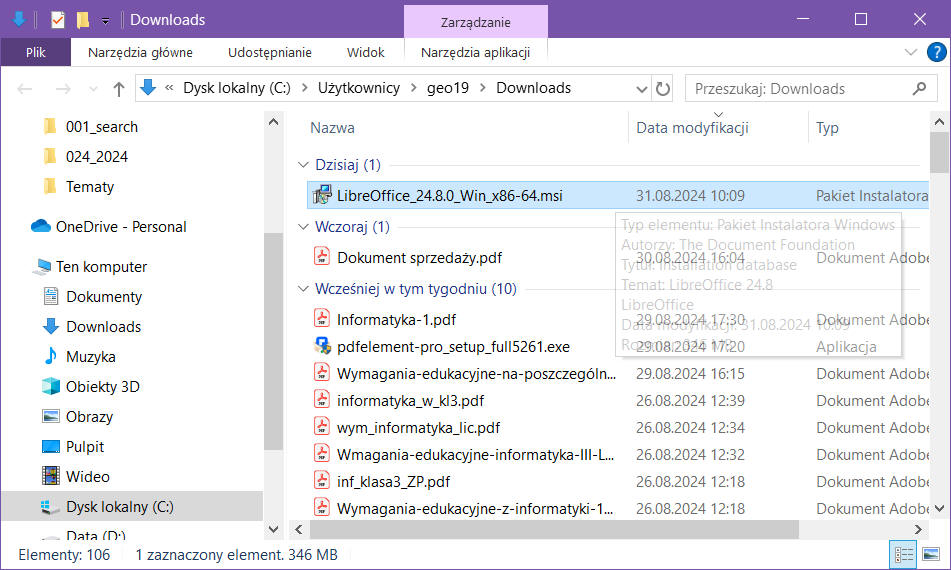Screen dimensions: 951x570
Task: Collapse Wcześniej w tym tygodniu group
Action: click(304, 290)
